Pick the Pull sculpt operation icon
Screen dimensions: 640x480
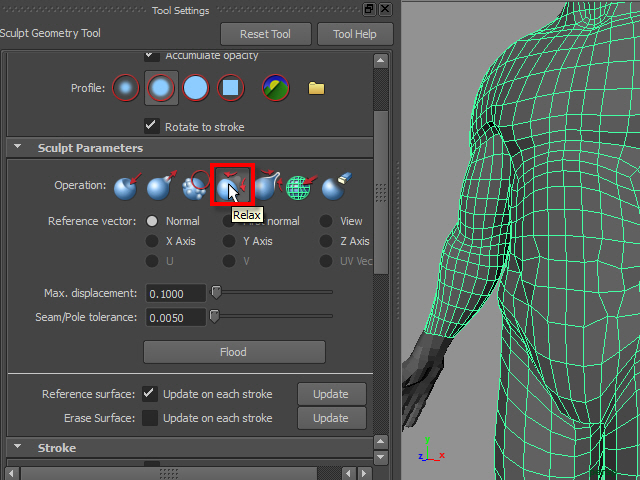coord(160,186)
